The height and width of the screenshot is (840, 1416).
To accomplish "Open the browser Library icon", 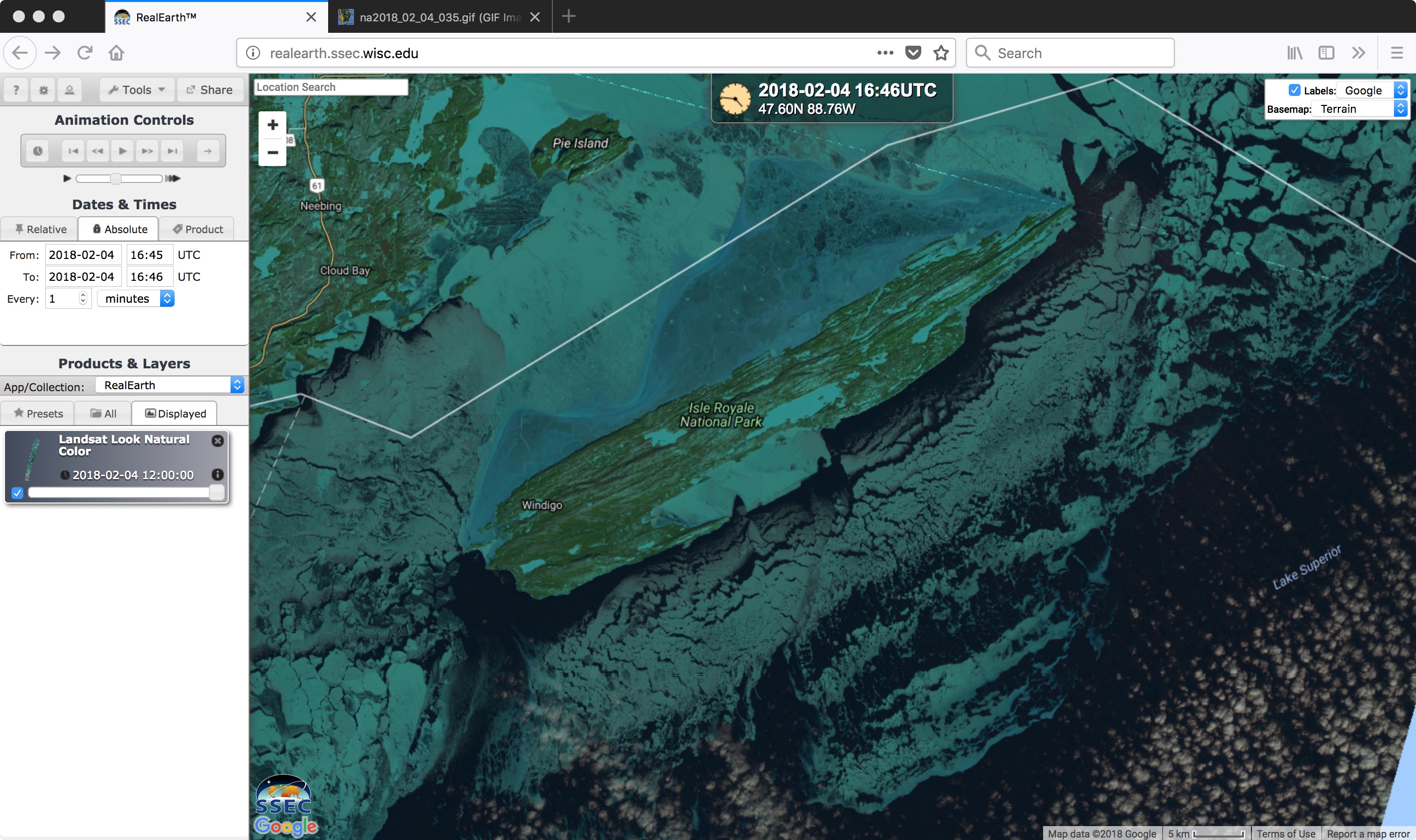I will coord(1295,53).
